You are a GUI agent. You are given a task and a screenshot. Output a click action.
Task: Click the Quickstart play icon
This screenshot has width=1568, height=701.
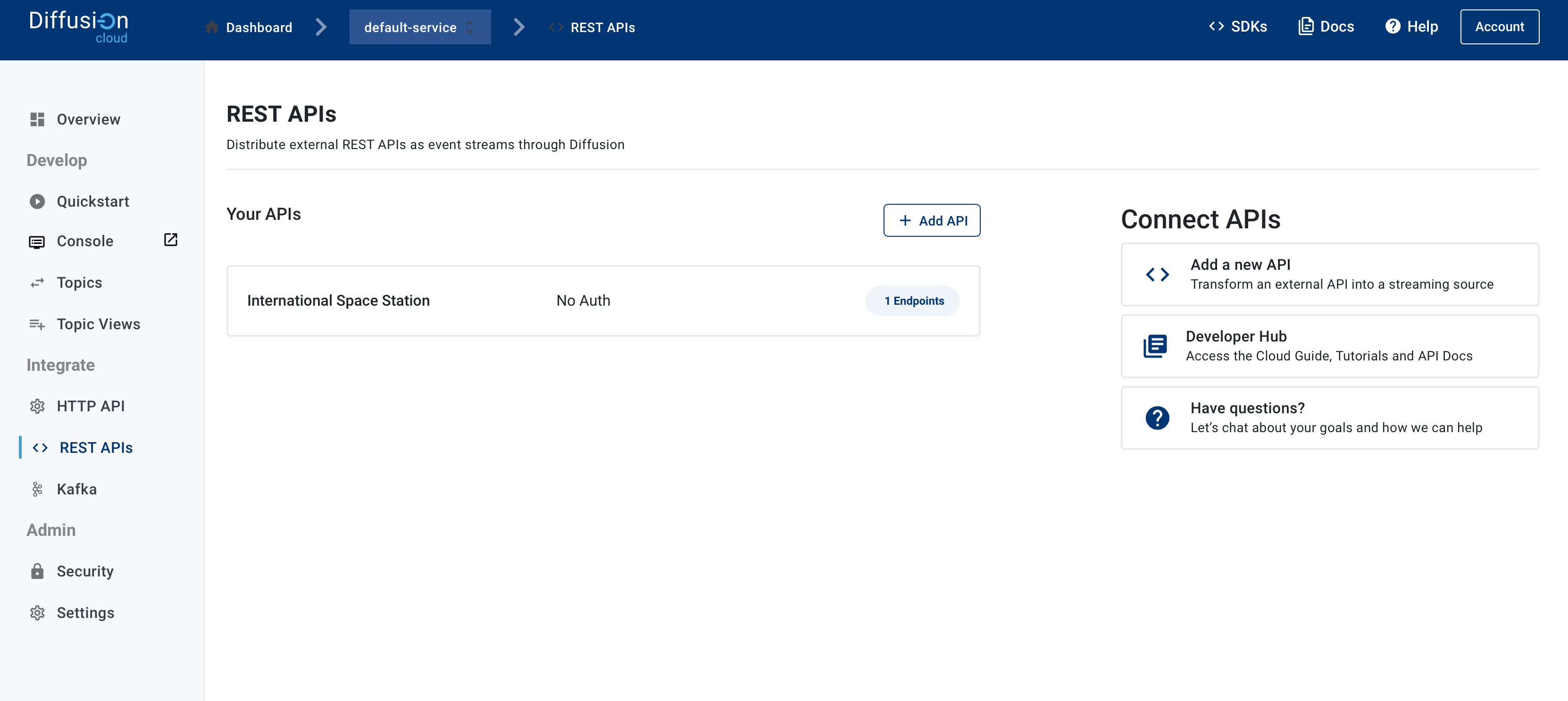tap(37, 201)
